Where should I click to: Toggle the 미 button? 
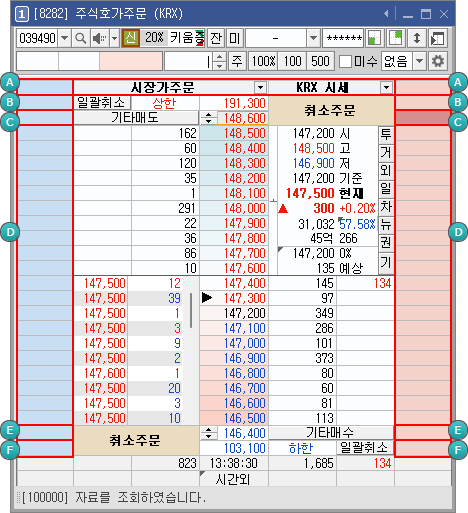(x=235, y=38)
